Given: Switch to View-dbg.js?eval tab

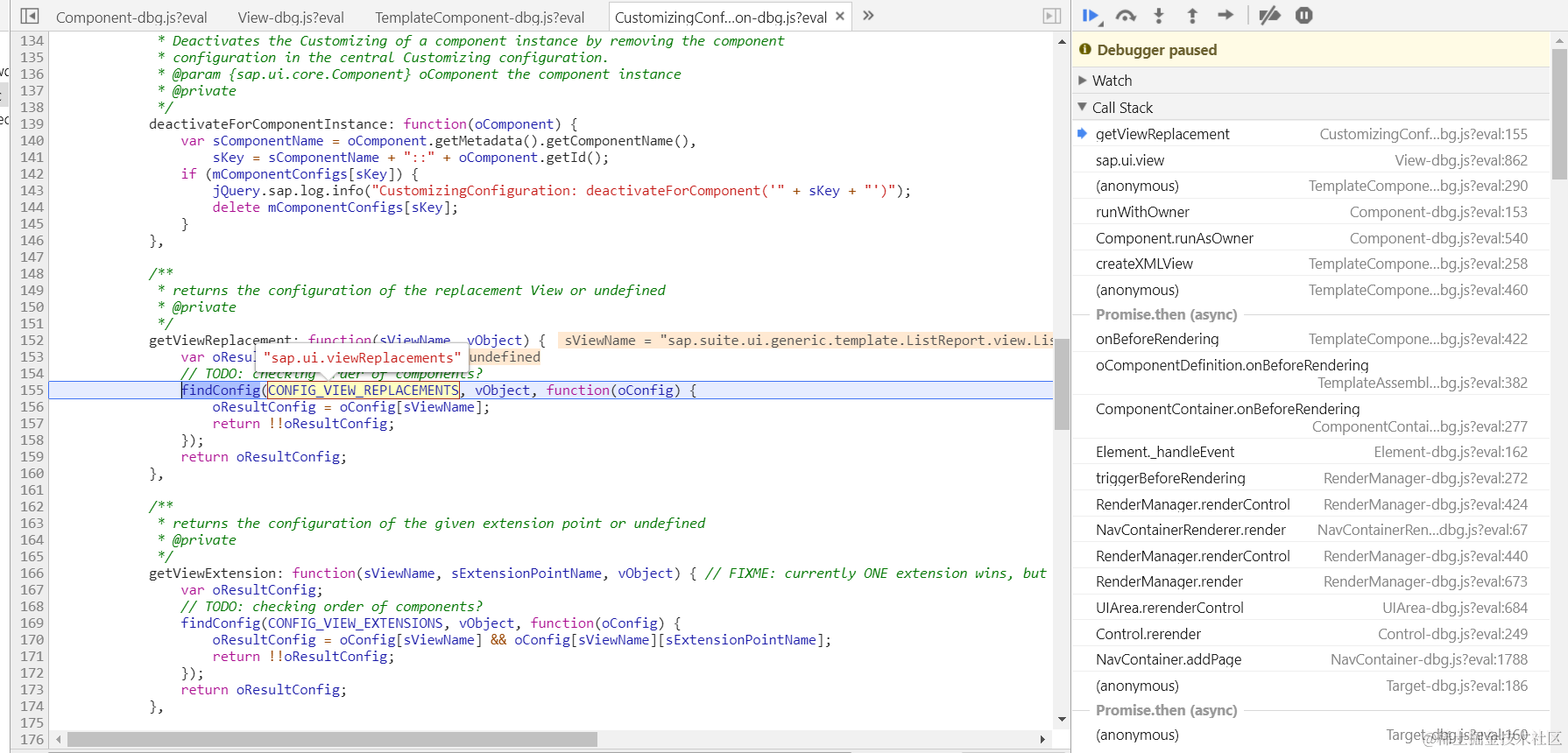Looking at the screenshot, I should (x=291, y=18).
